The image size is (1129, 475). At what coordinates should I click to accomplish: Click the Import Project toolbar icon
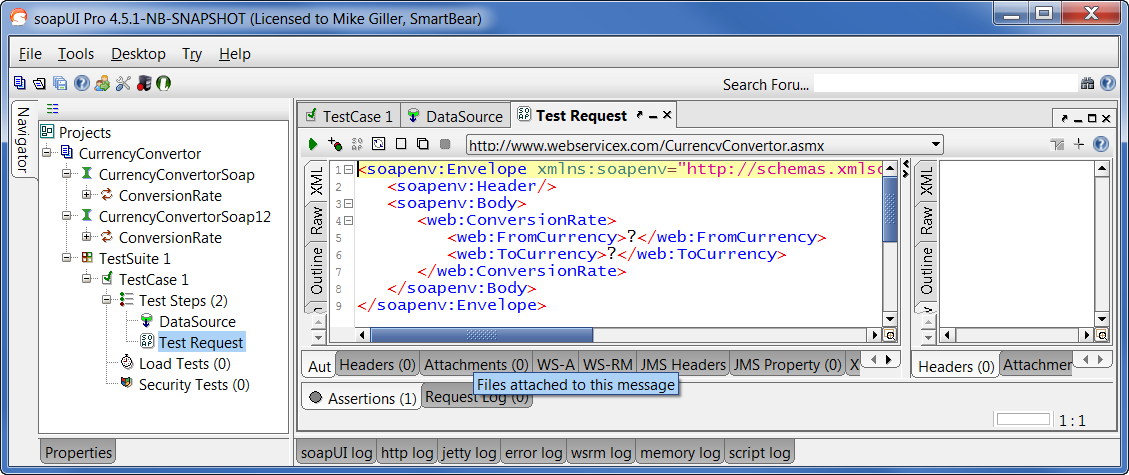(x=40, y=83)
